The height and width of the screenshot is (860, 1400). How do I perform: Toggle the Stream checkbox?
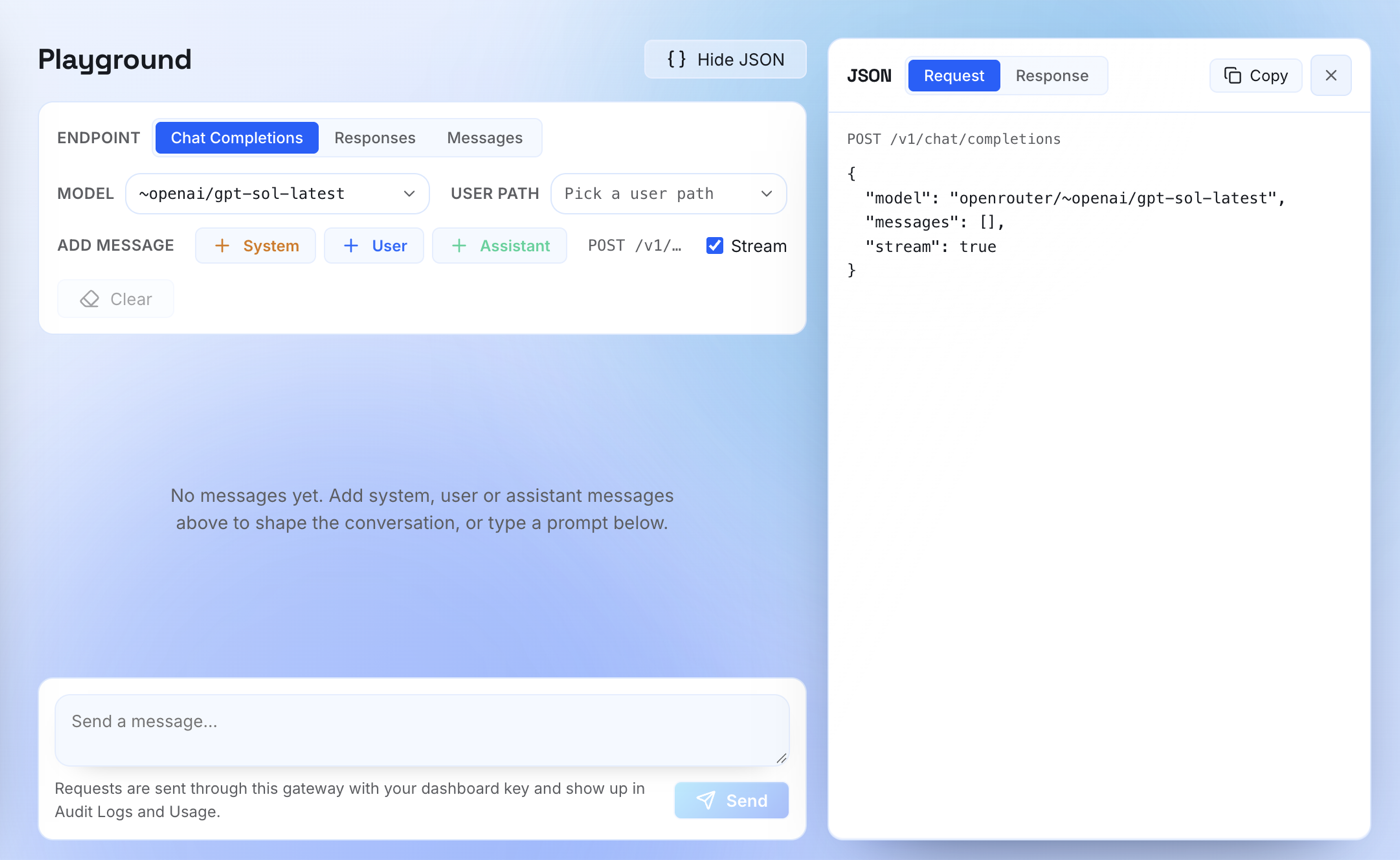click(x=715, y=245)
